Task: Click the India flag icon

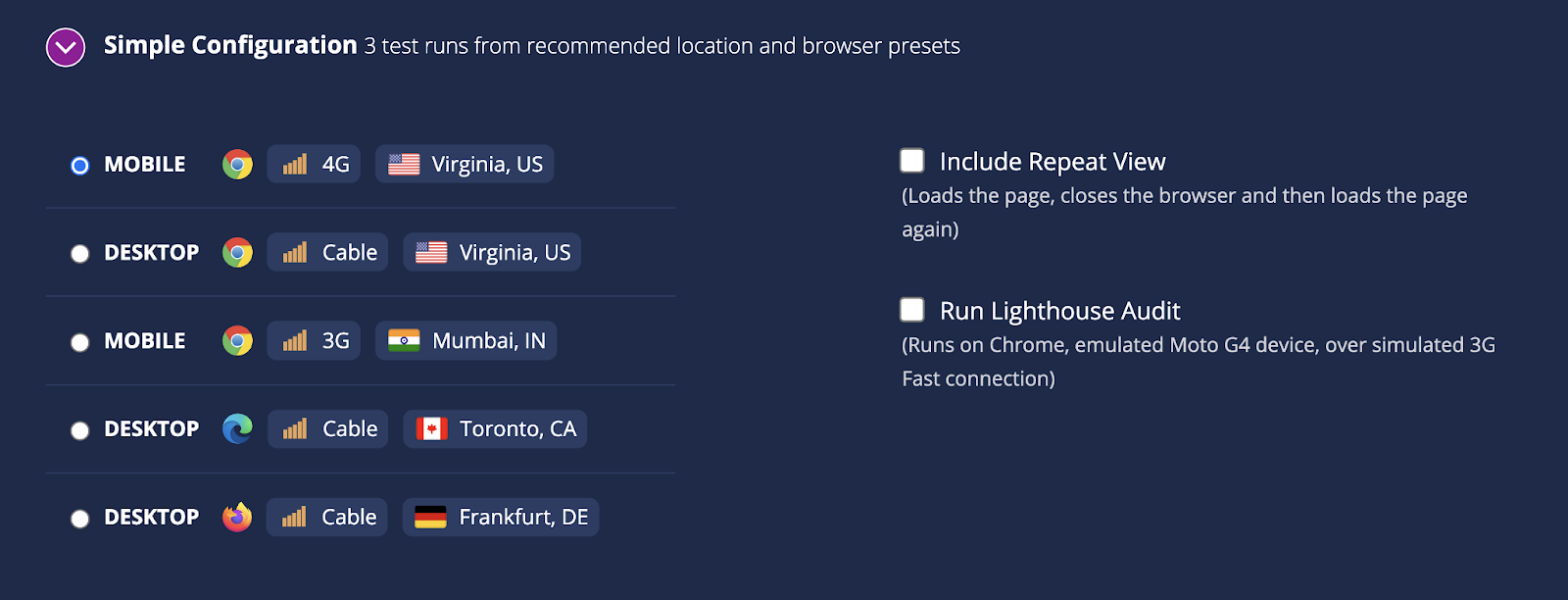Action: click(404, 341)
